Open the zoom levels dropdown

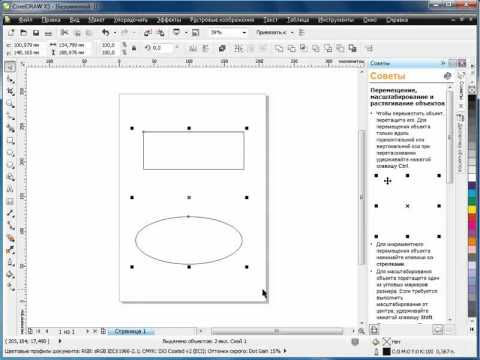coord(244,33)
